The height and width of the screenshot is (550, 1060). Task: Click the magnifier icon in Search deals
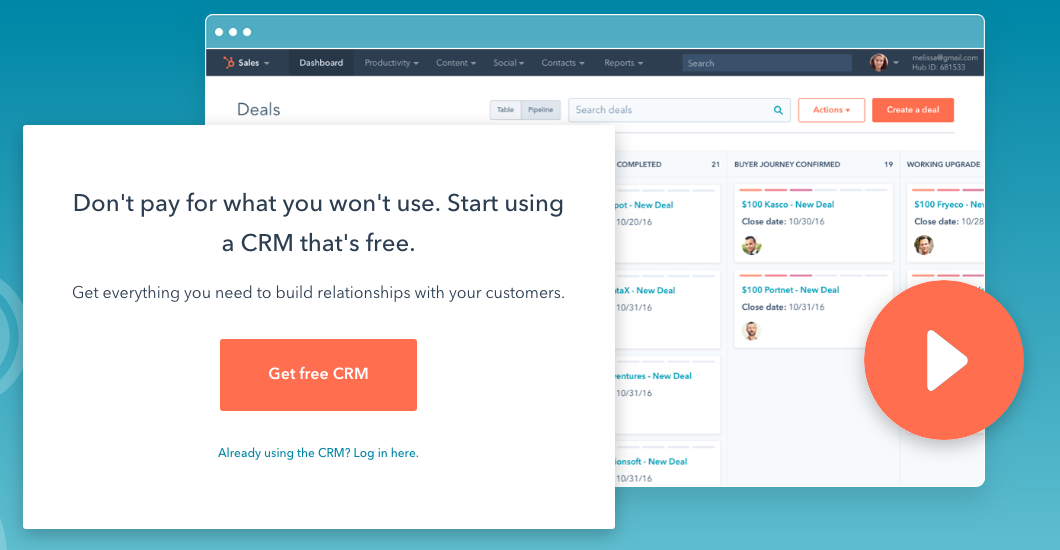tap(778, 110)
